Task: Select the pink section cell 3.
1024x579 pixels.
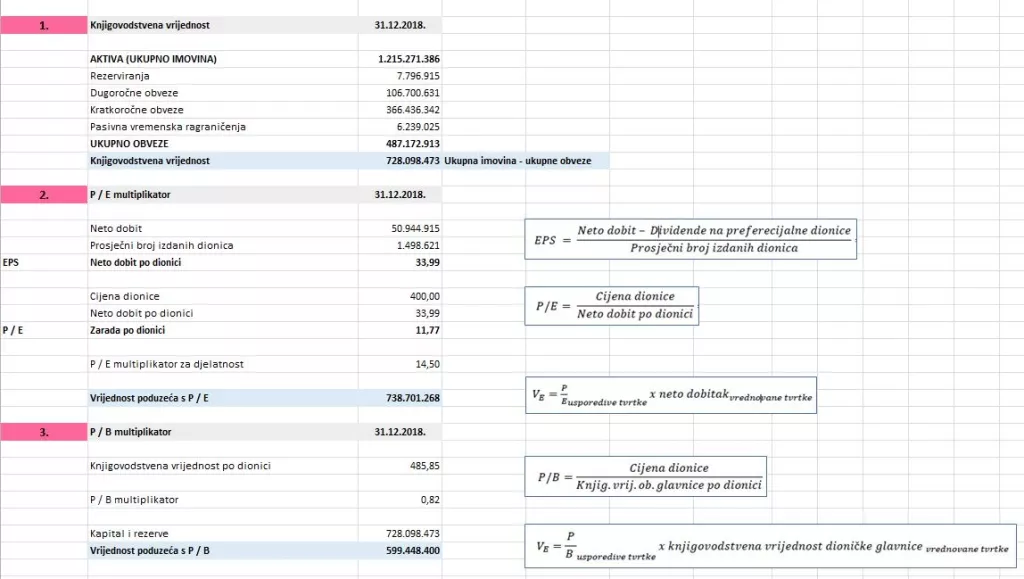Action: pos(43,432)
